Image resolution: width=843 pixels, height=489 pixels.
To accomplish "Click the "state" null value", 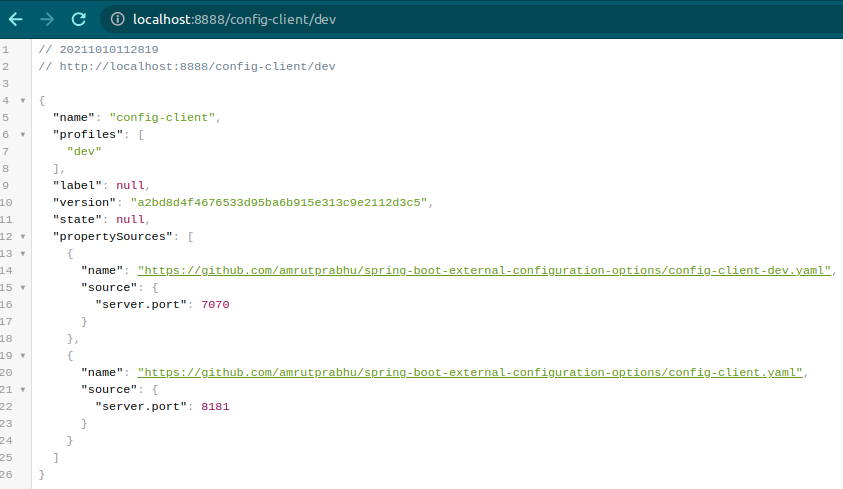I will [x=130, y=220].
